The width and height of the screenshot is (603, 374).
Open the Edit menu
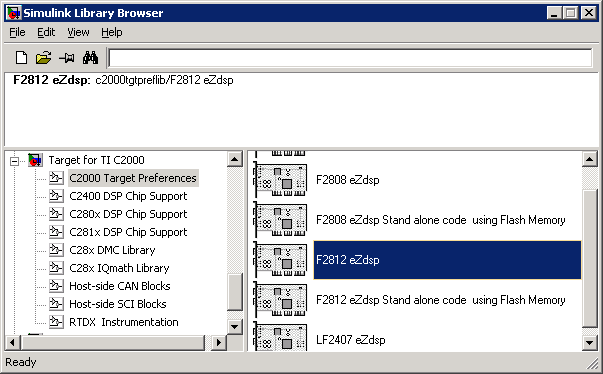click(46, 32)
